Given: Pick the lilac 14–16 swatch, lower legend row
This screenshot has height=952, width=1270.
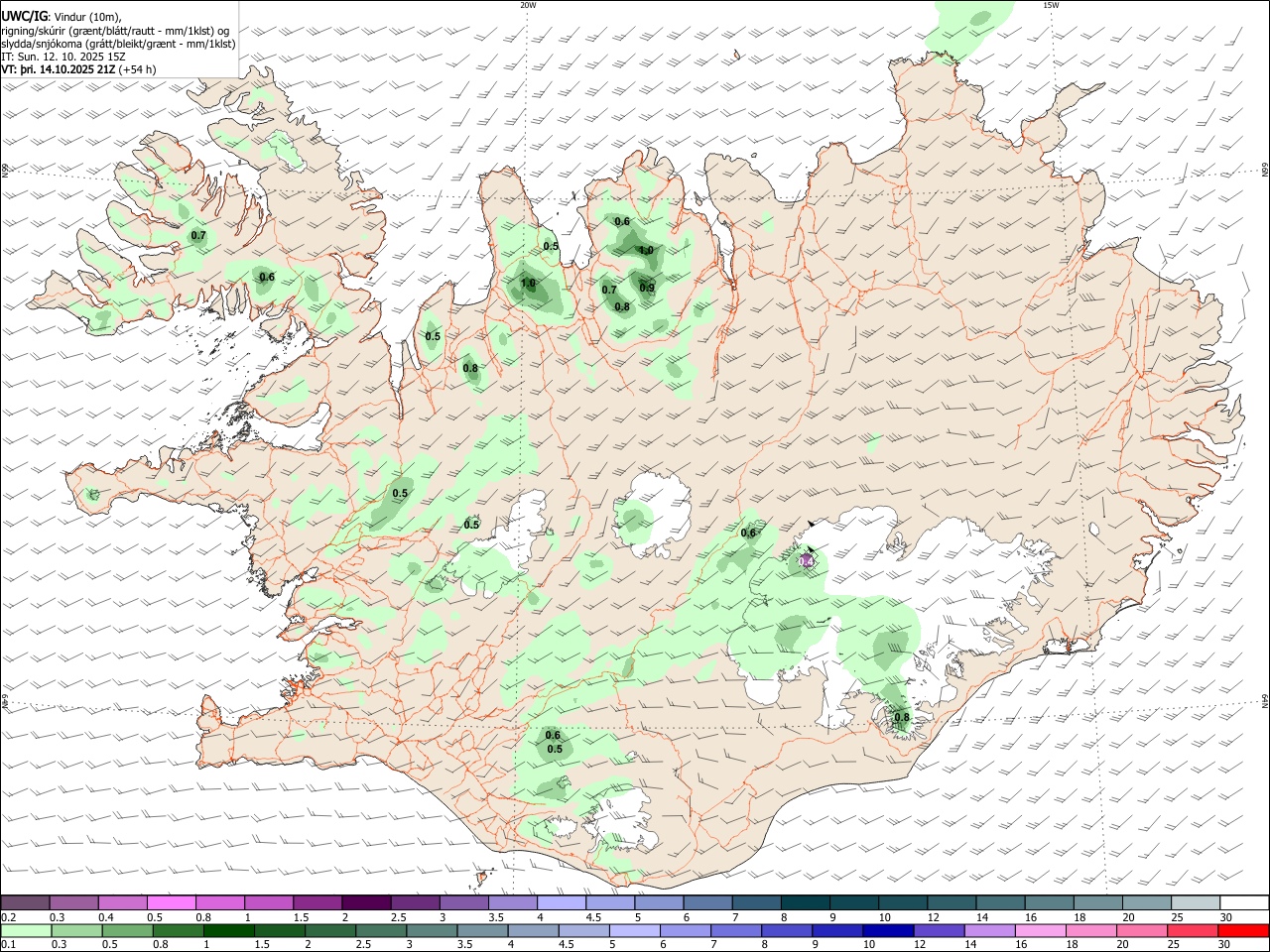Looking at the screenshot, I should (x=989, y=930).
